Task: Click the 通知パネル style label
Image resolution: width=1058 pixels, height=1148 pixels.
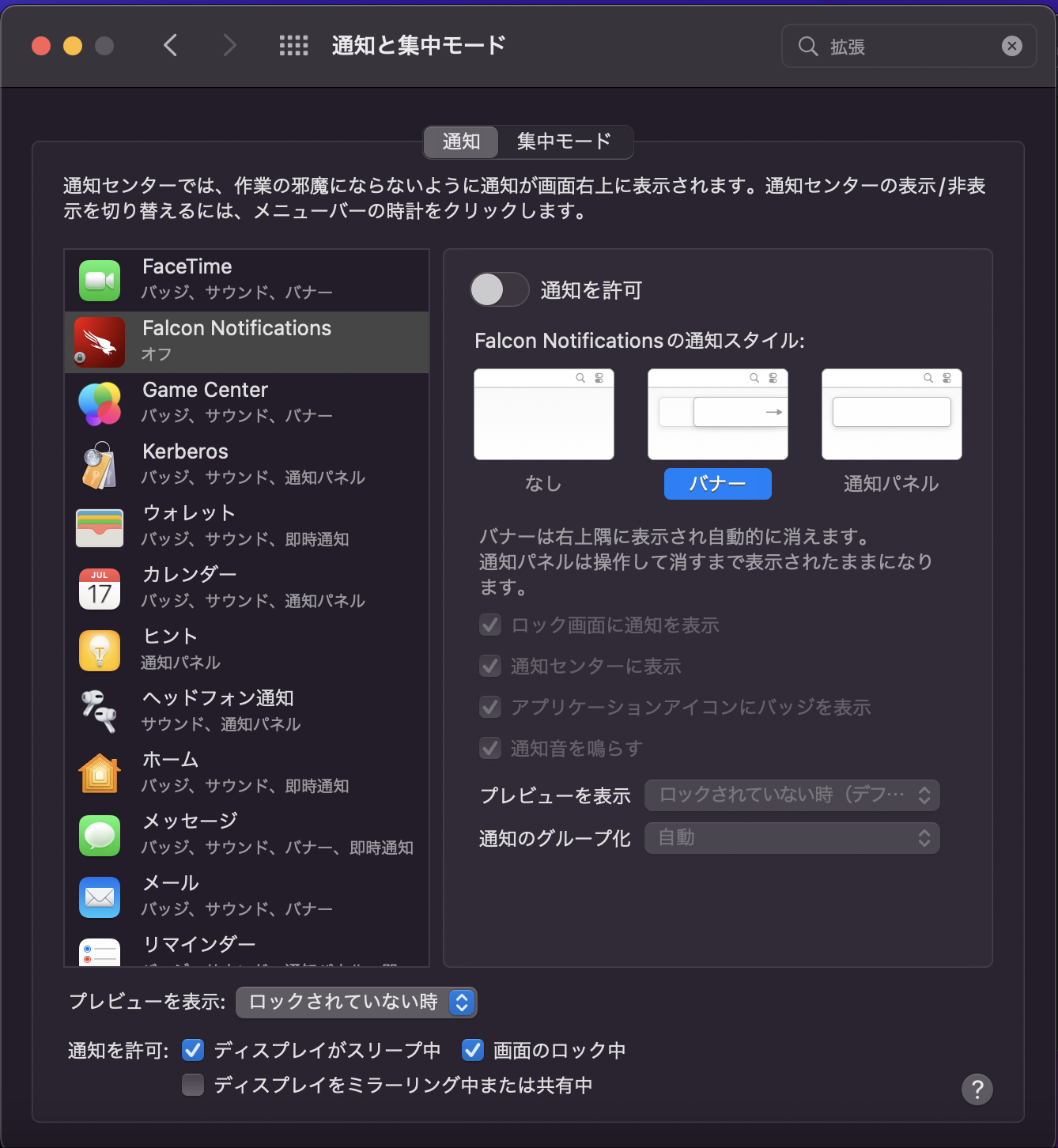Action: (892, 484)
